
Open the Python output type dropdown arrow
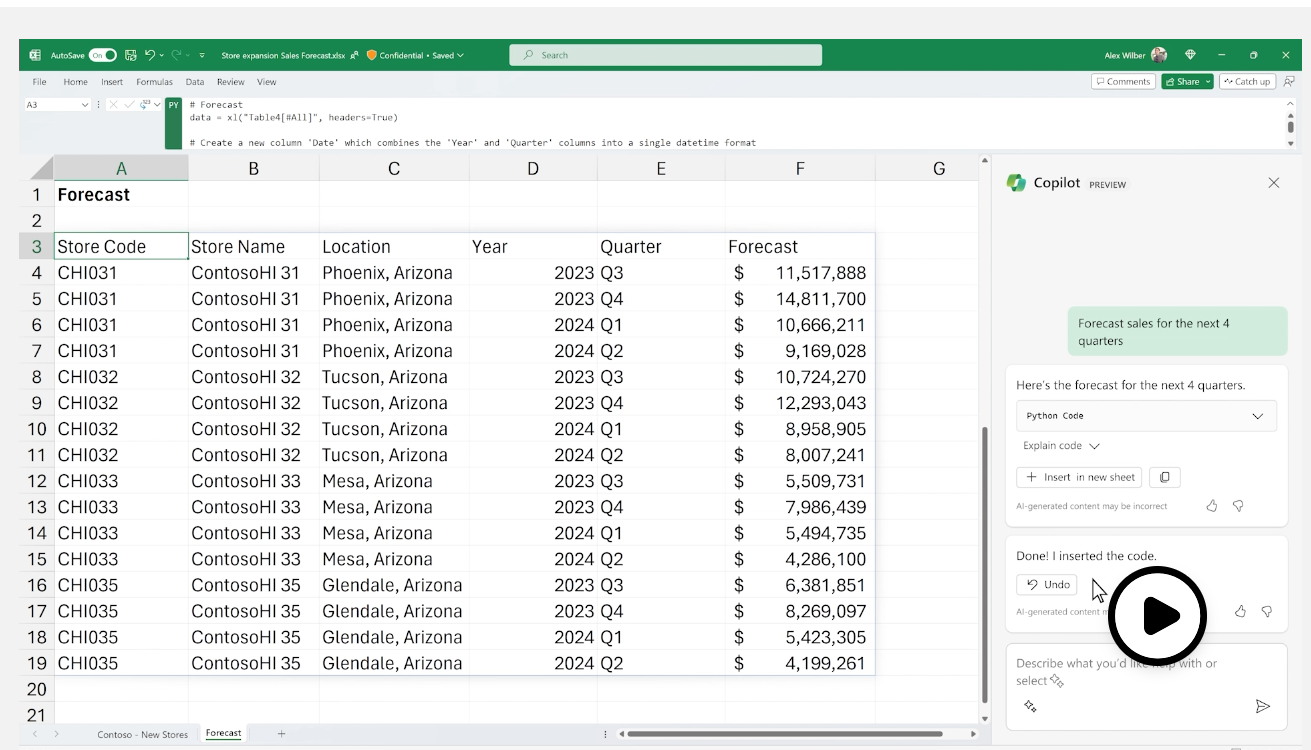click(x=157, y=104)
